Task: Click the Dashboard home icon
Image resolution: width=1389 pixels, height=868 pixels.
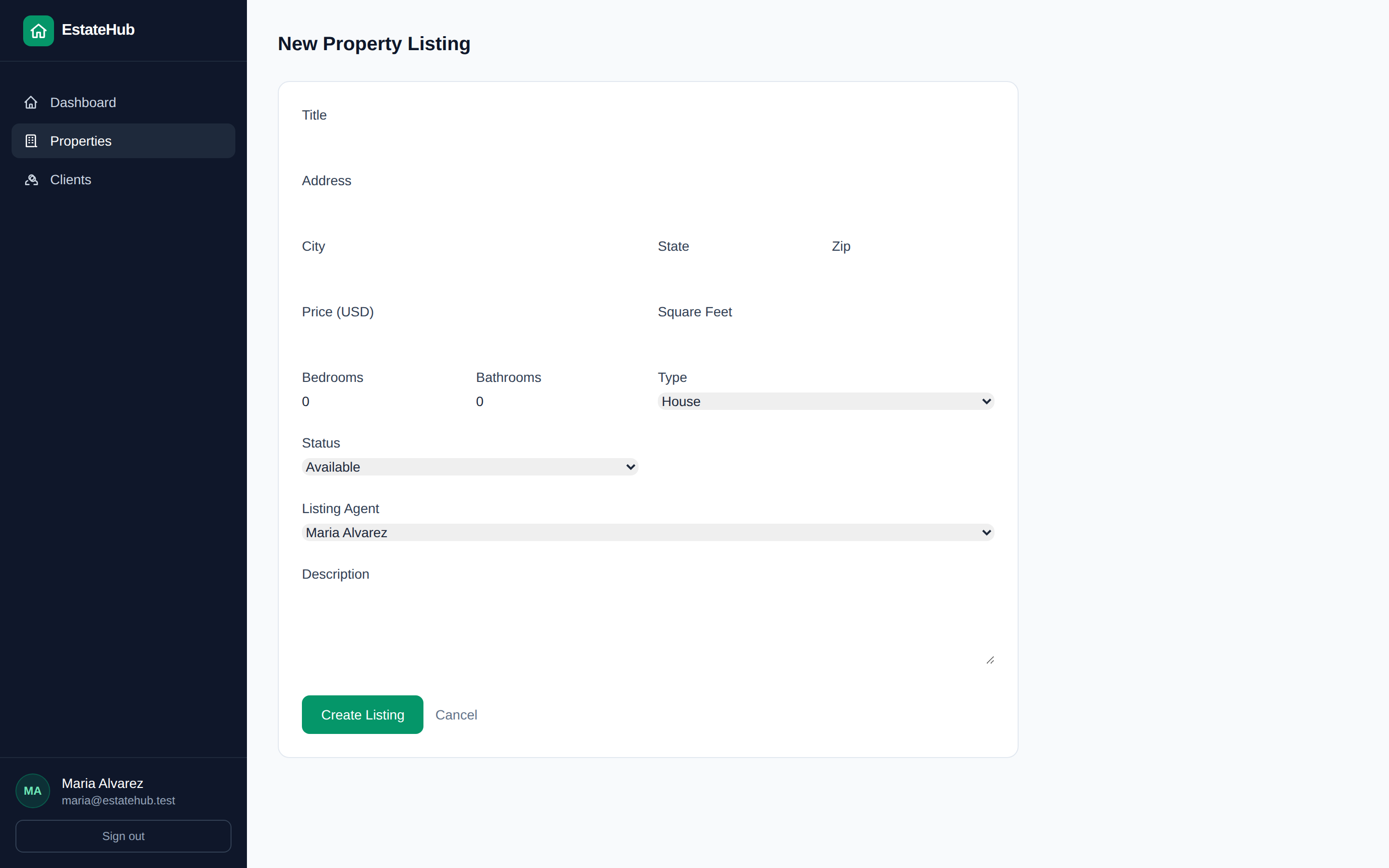Action: pyautogui.click(x=31, y=102)
